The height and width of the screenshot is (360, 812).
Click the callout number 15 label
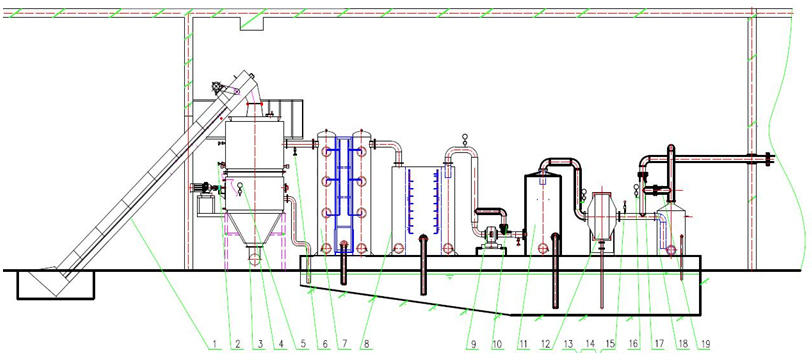coord(611,344)
